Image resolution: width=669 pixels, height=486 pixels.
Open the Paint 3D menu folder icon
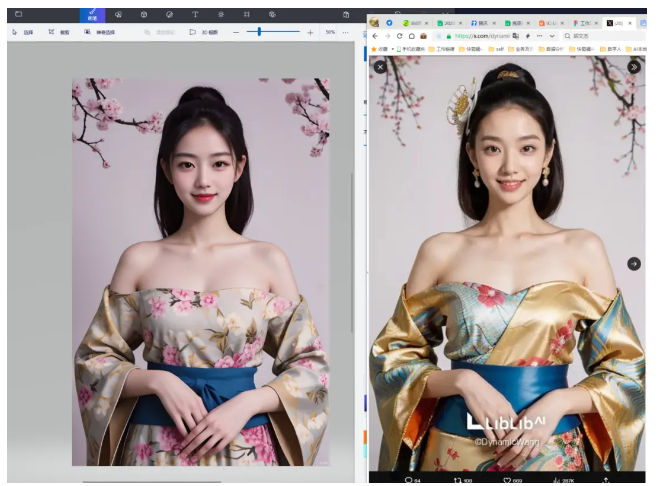tap(18, 14)
